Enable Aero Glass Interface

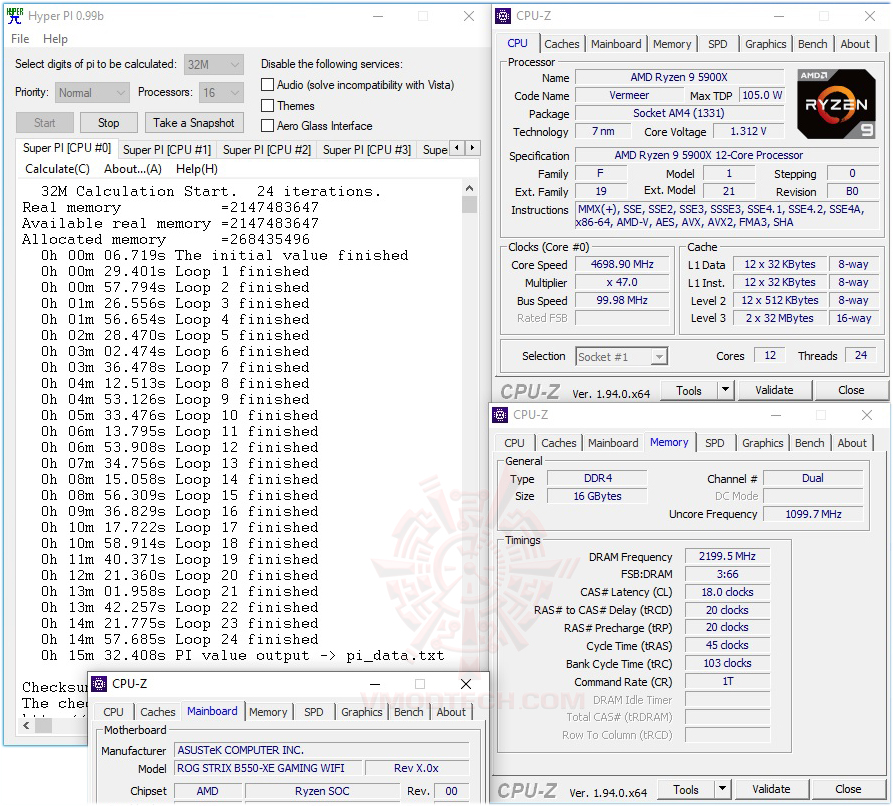pyautogui.click(x=266, y=125)
